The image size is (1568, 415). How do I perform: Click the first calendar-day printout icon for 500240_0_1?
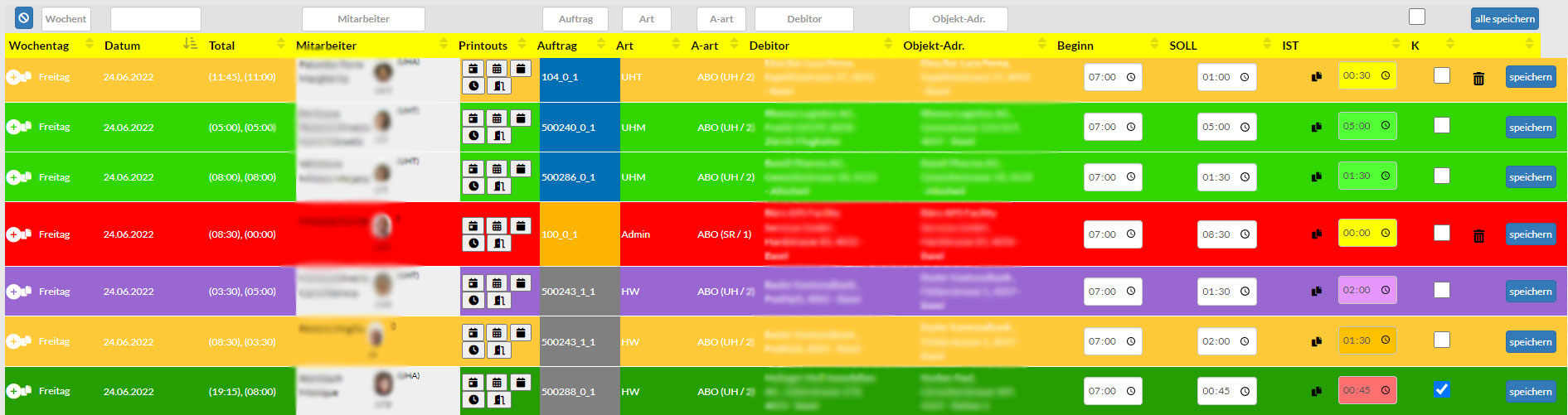[473, 118]
